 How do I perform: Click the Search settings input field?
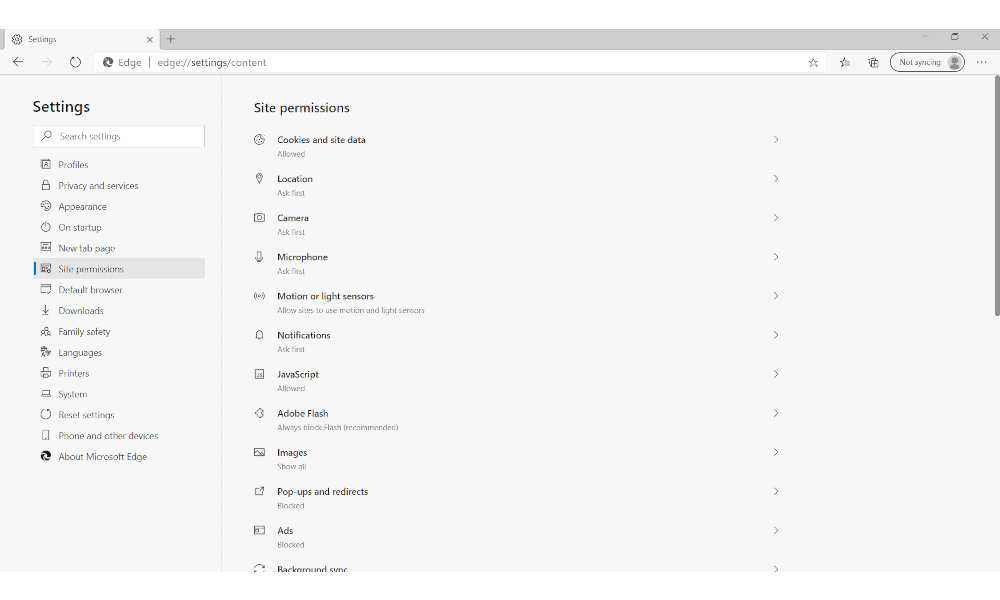coord(119,136)
